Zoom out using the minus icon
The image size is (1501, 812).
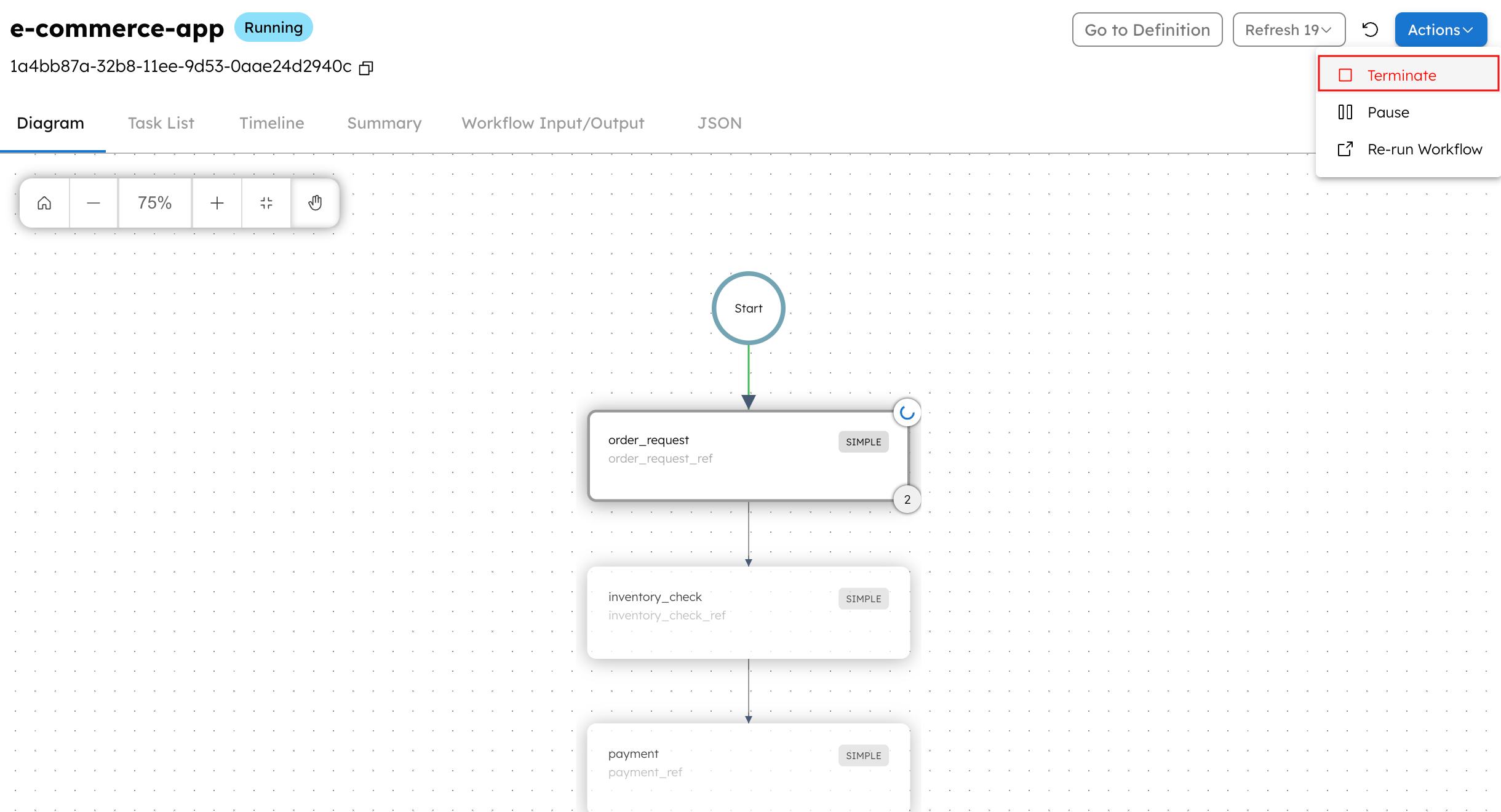tap(93, 202)
